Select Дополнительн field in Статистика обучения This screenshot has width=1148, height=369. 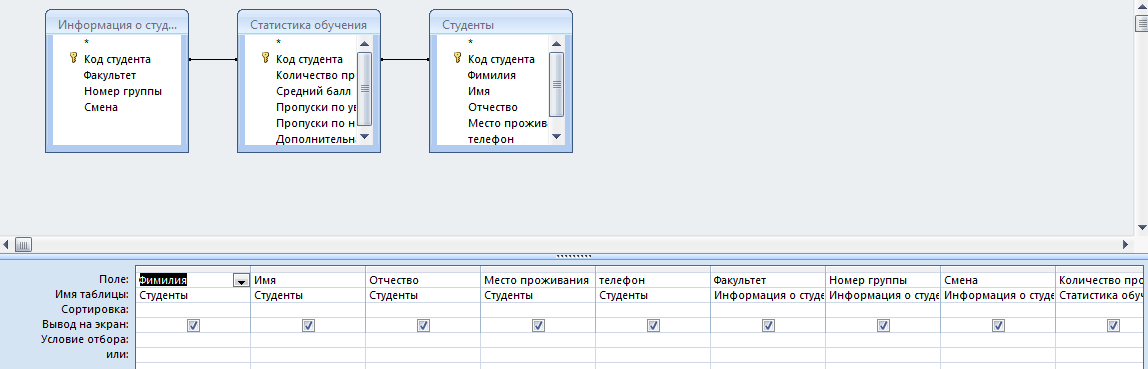[316, 138]
